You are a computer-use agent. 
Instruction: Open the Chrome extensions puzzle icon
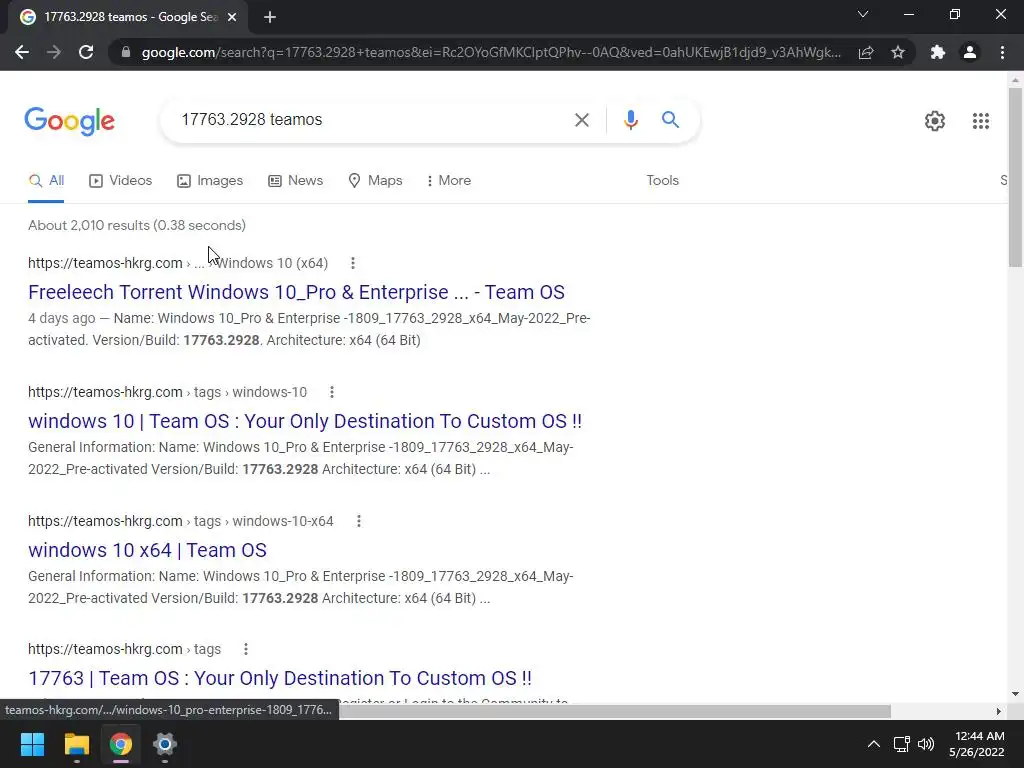(938, 52)
